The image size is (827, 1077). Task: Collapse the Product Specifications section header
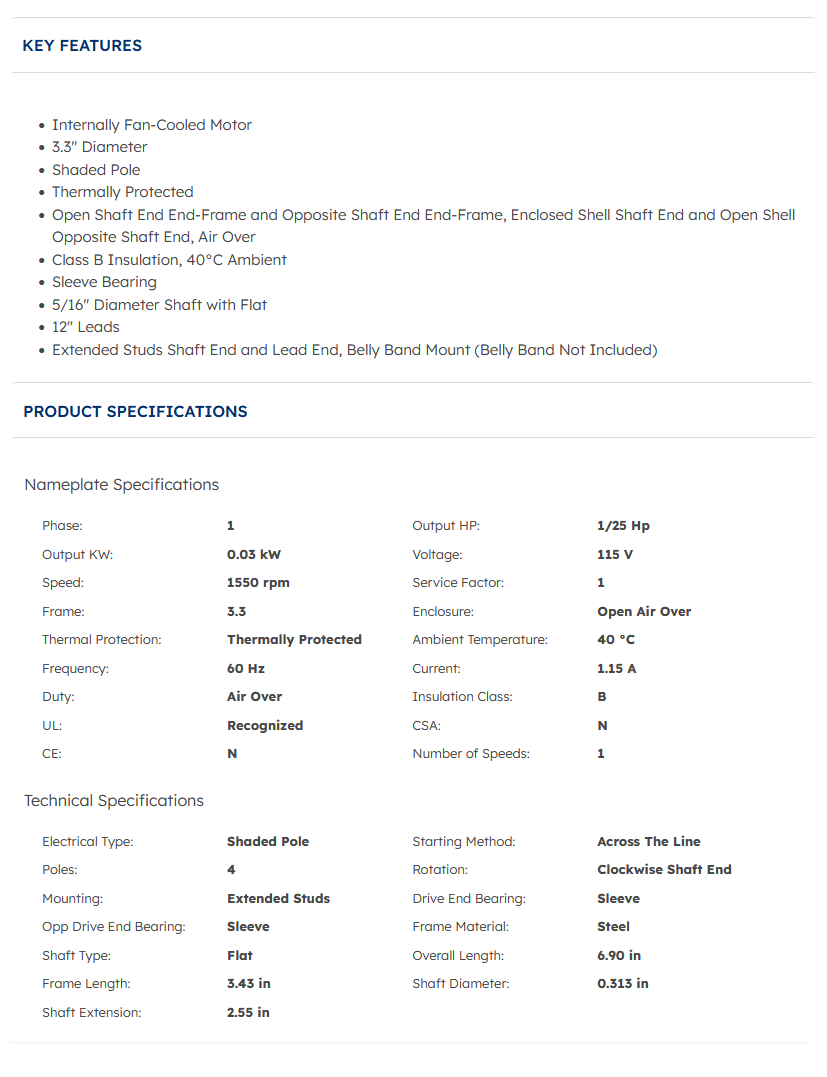pos(135,412)
